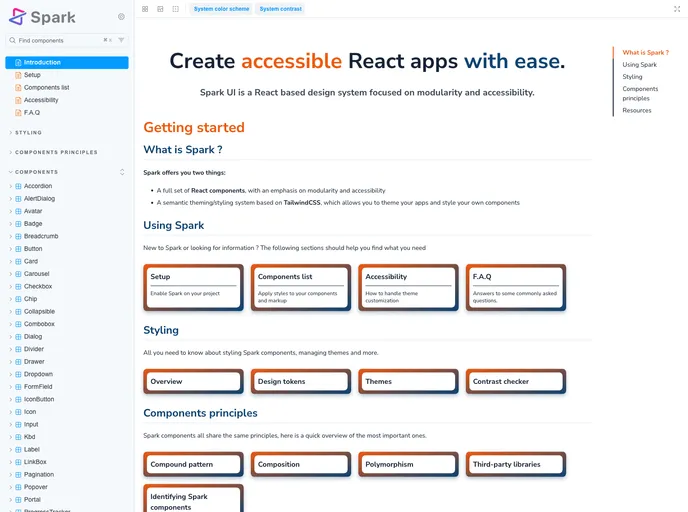This screenshot has height=512, width=688.
Task: Open the Overview styling card
Action: [x=194, y=382]
